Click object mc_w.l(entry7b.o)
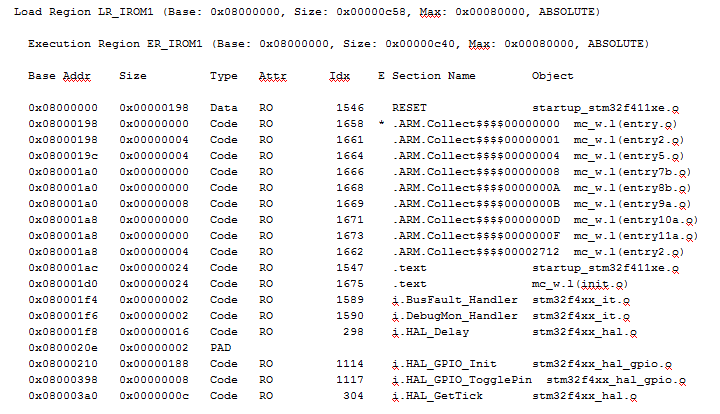This screenshot has height=414, width=720. (x=632, y=172)
